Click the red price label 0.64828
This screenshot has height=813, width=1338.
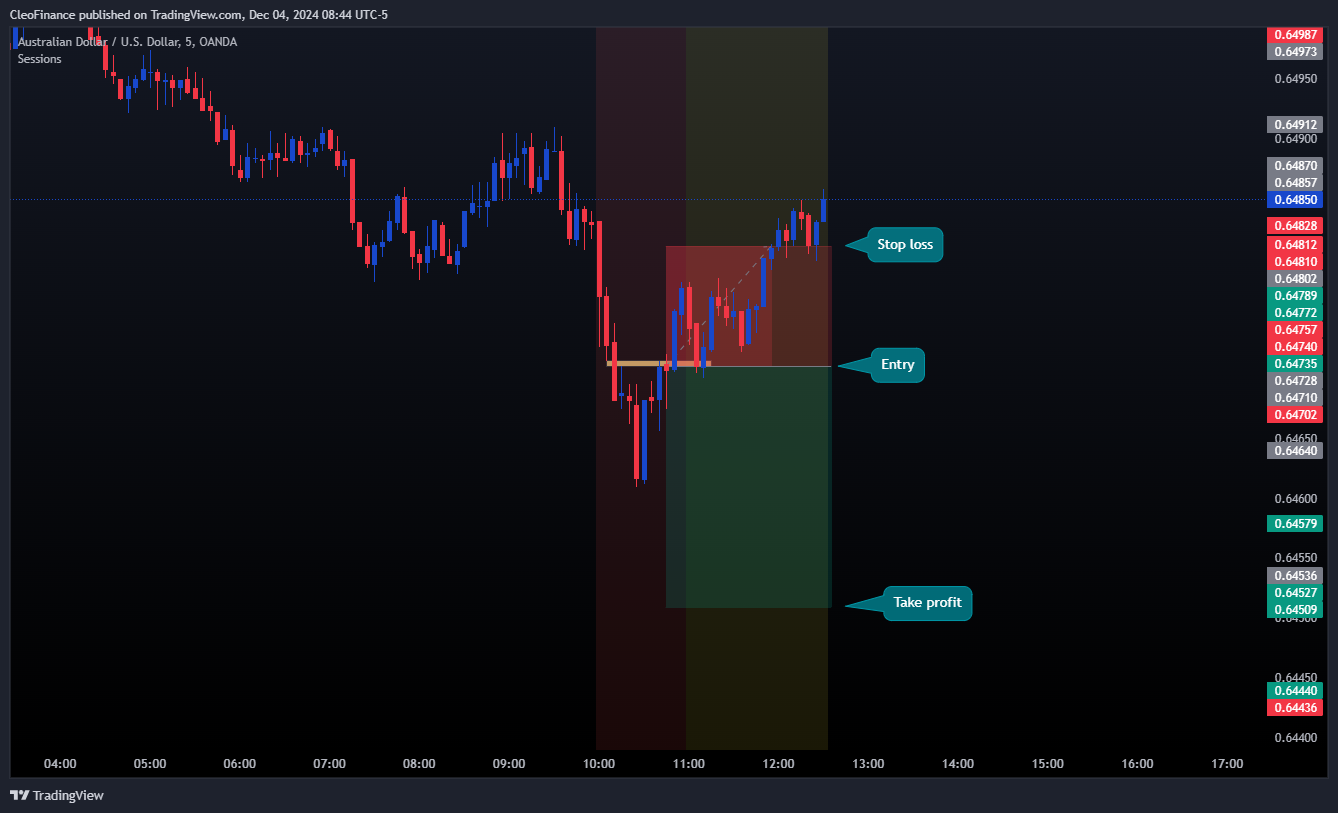coord(1295,227)
